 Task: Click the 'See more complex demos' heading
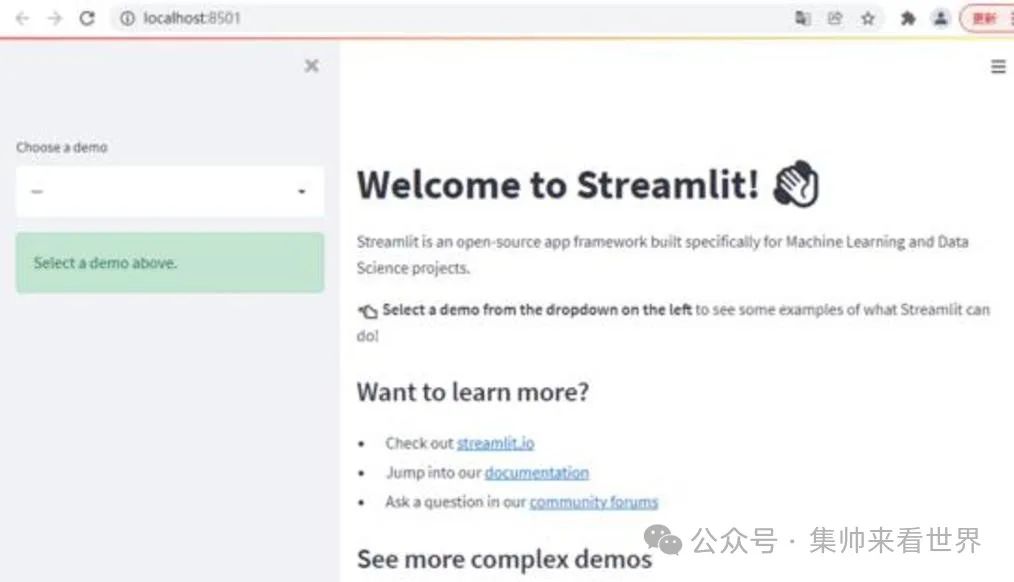[x=504, y=559]
